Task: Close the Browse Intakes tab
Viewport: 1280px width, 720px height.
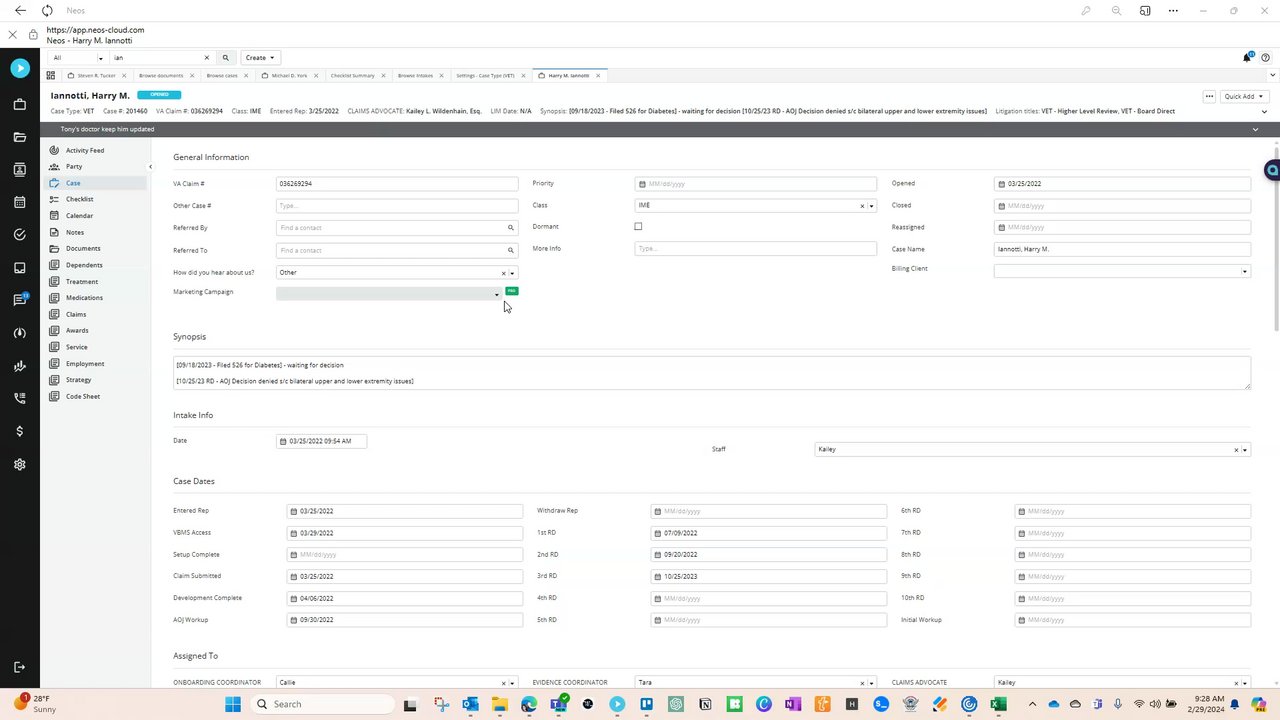Action: 440,76
